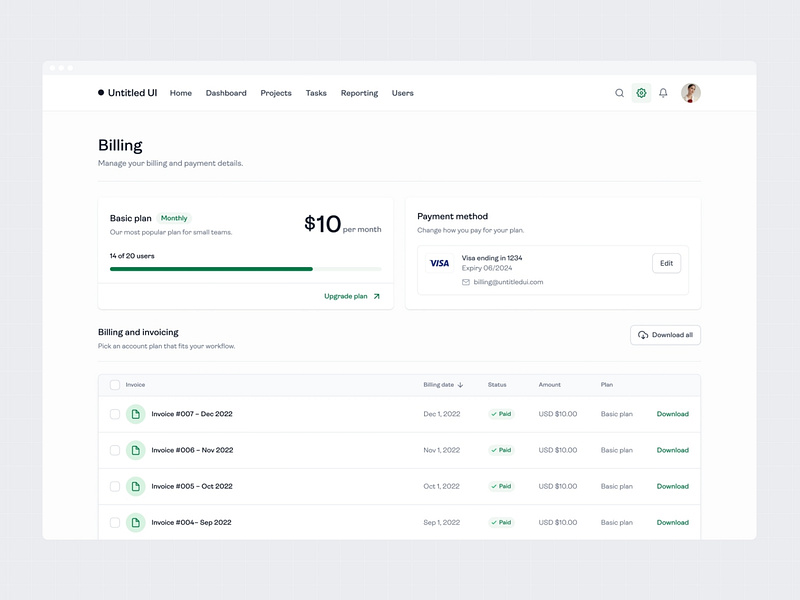The height and width of the screenshot is (600, 800).
Task: Download Invoice #005 Oct 2022
Action: tap(672, 486)
